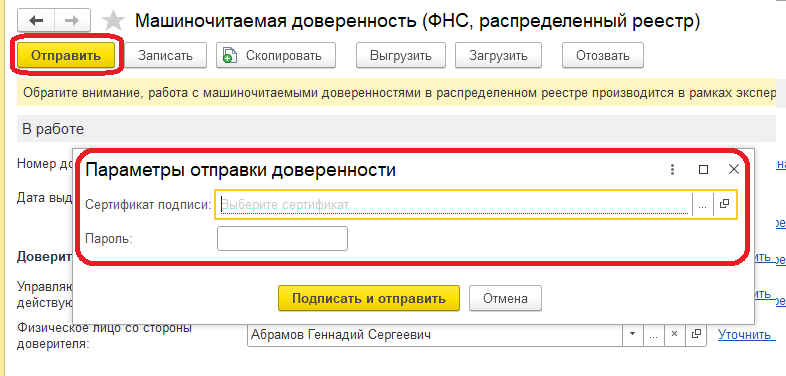786x376 pixels.
Task: Click the back navigation arrow
Action: [x=36, y=21]
